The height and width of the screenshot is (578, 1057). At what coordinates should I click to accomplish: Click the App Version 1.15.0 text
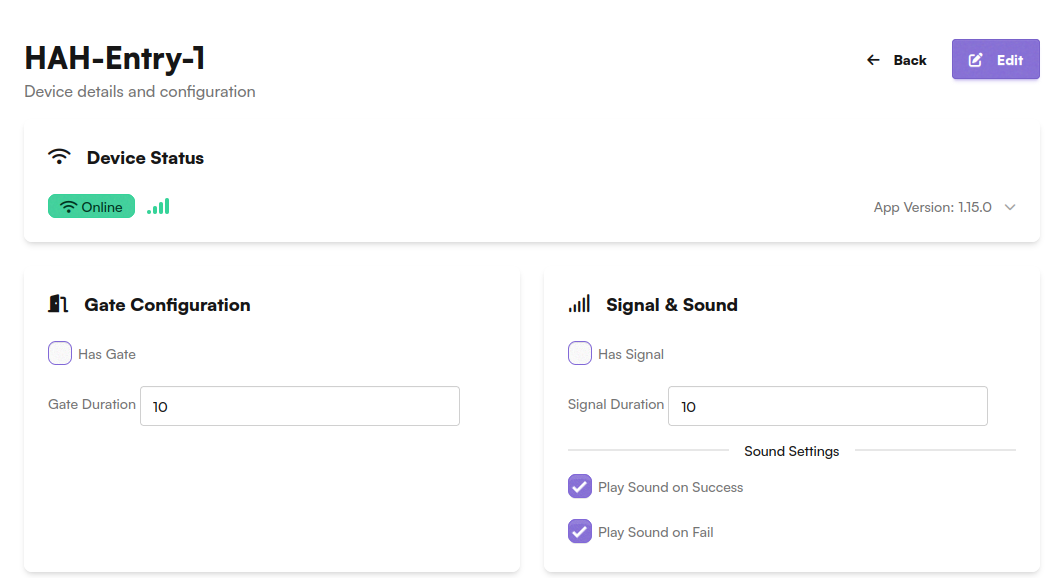pos(932,207)
